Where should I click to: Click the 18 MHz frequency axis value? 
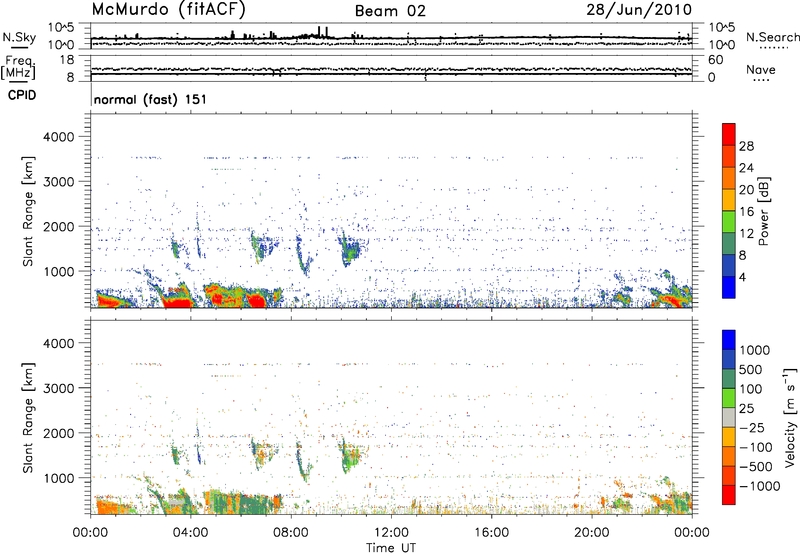click(67, 60)
